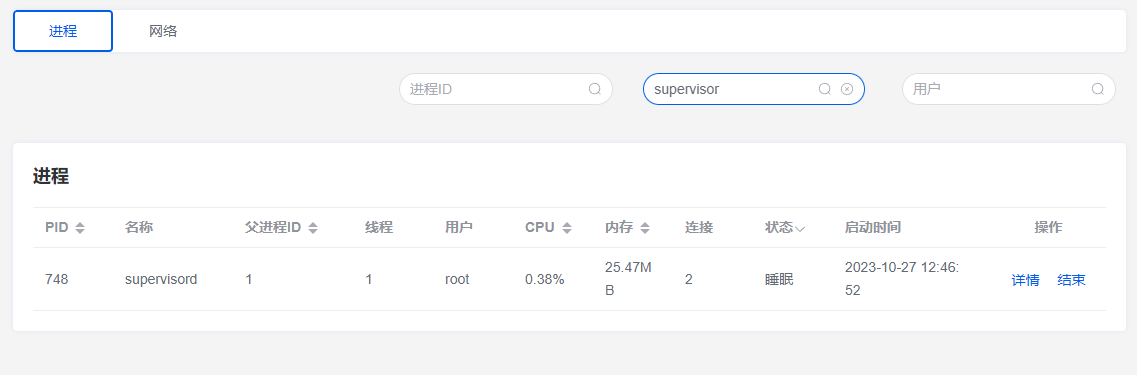Sort processes by 内存 arrows
Screen dimensions: 1137x375
point(645,228)
